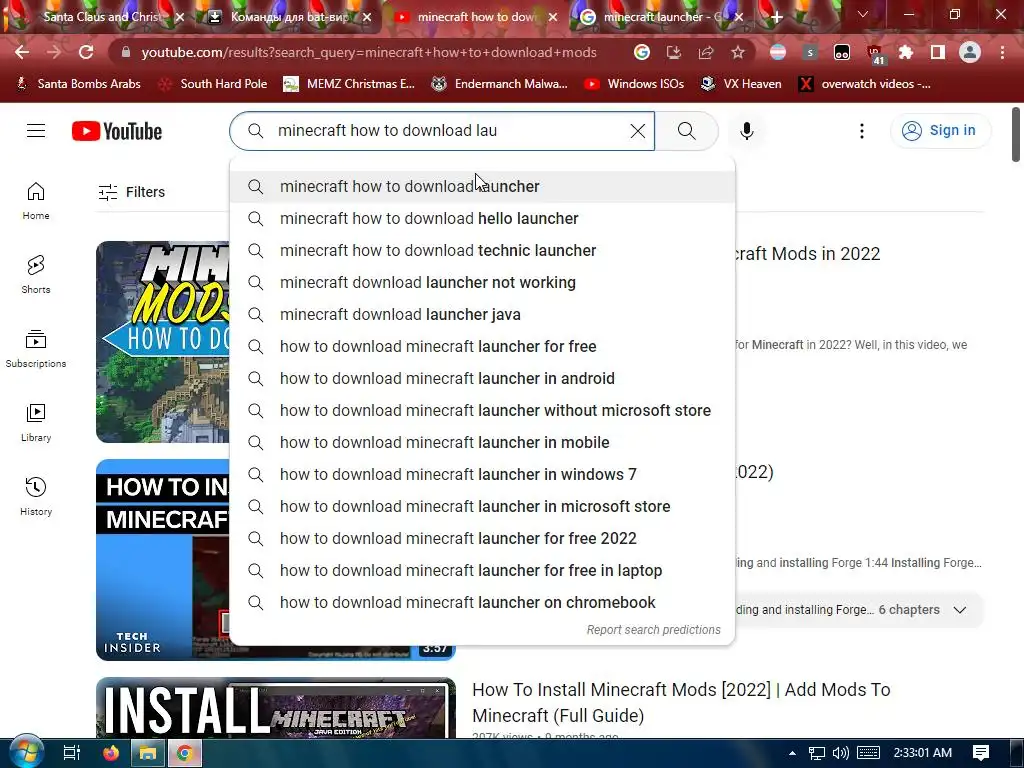Open Shorts in the sidebar

[x=36, y=274]
